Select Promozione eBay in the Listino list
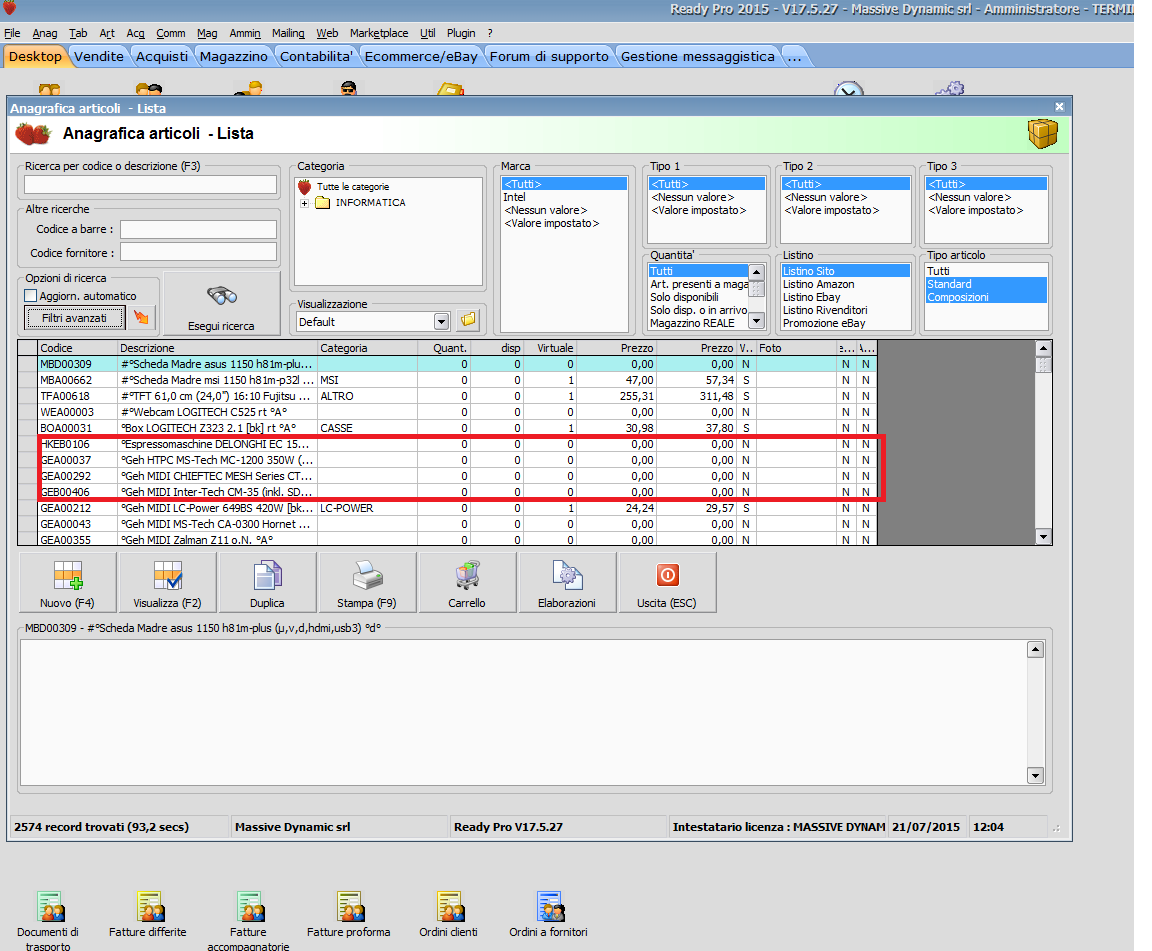 pyautogui.click(x=846, y=323)
